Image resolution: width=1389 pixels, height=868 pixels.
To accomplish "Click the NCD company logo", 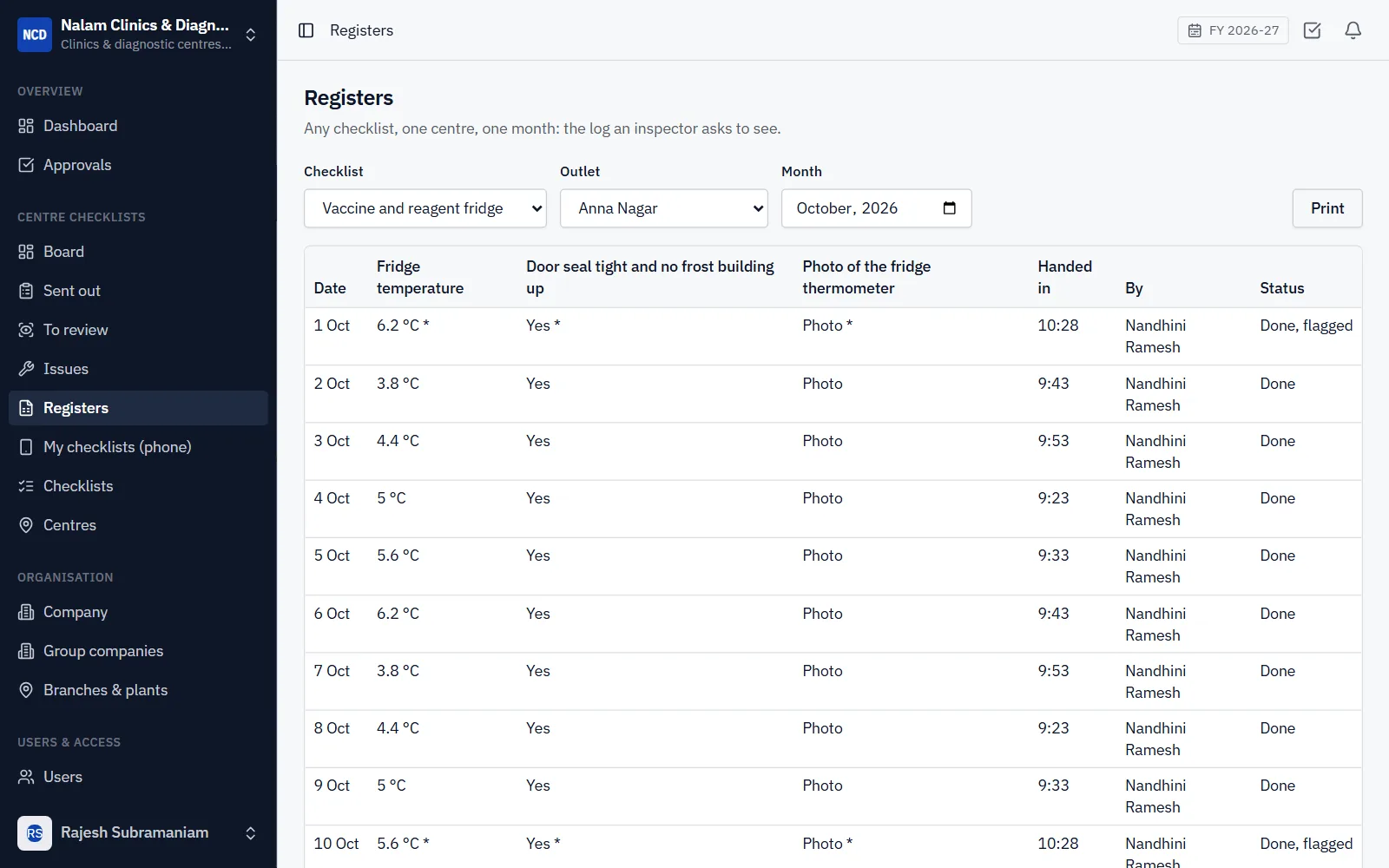I will coord(35,35).
